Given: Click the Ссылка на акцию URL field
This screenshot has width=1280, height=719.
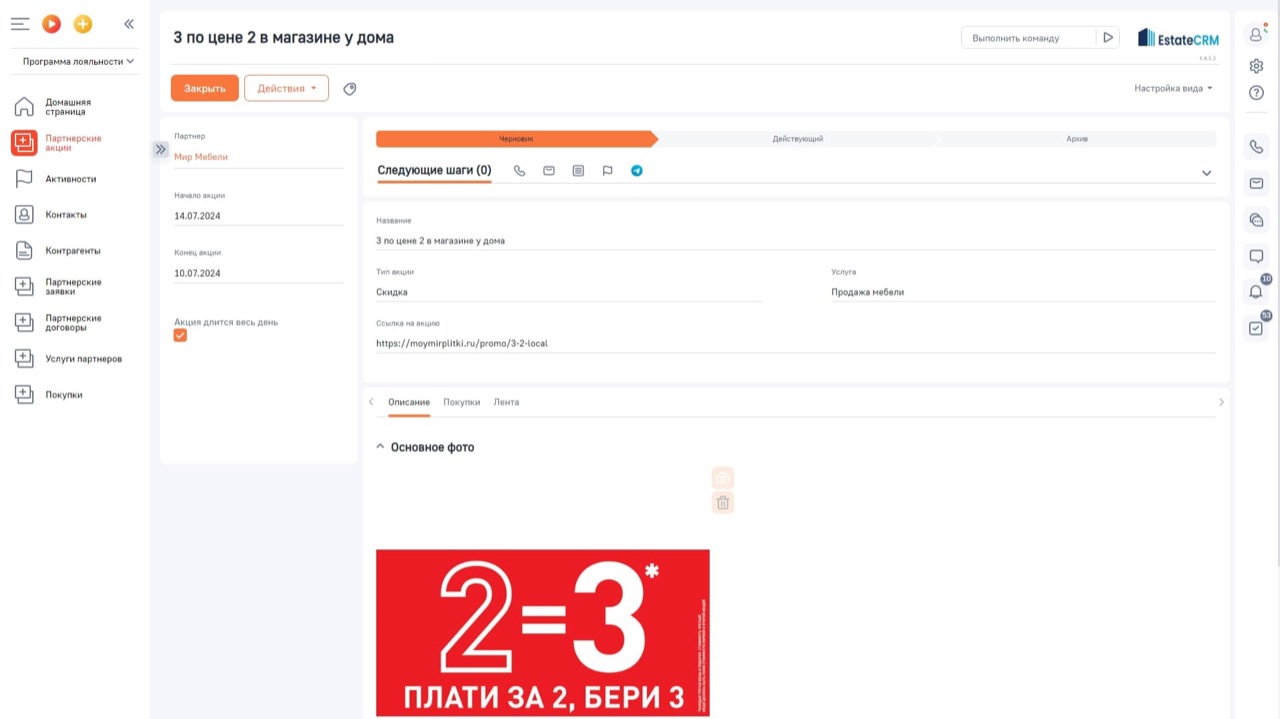Looking at the screenshot, I should pyautogui.click(x=796, y=343).
